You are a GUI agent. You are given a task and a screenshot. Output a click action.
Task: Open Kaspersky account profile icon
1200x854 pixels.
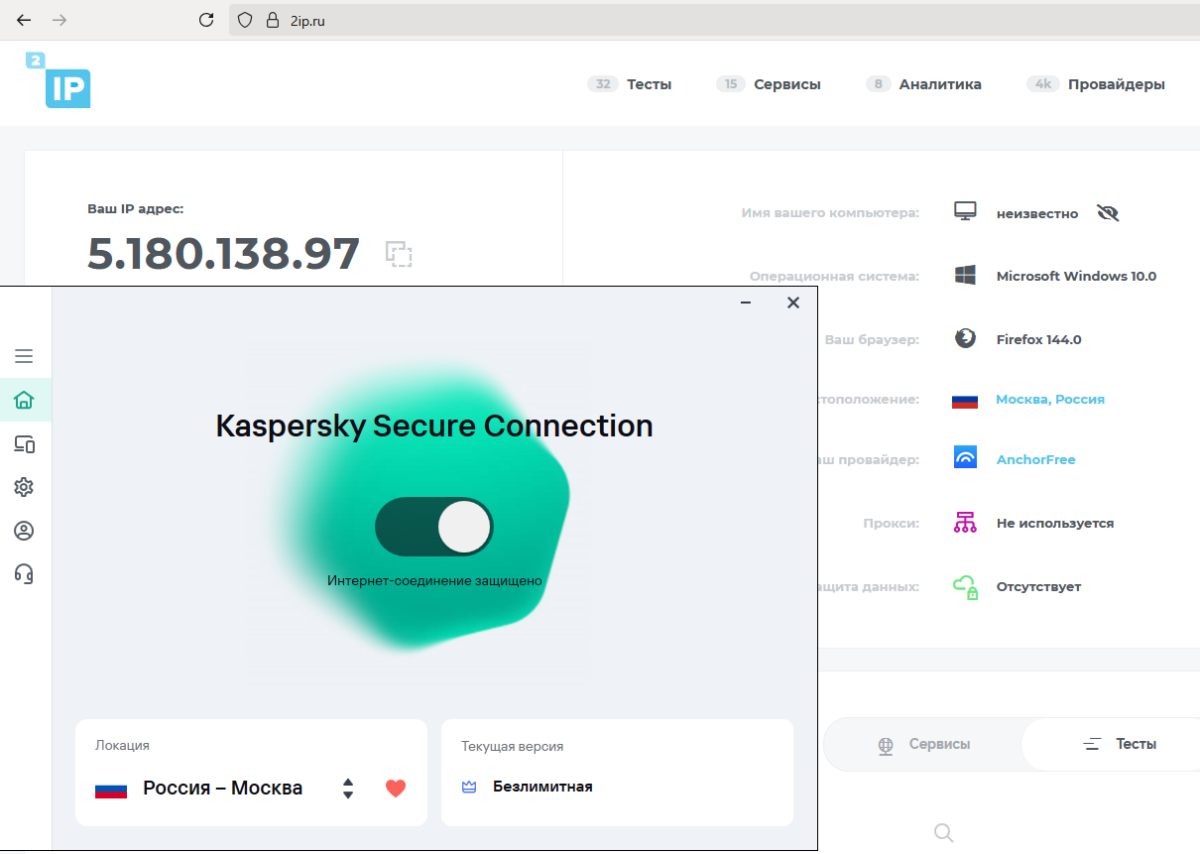pos(24,530)
